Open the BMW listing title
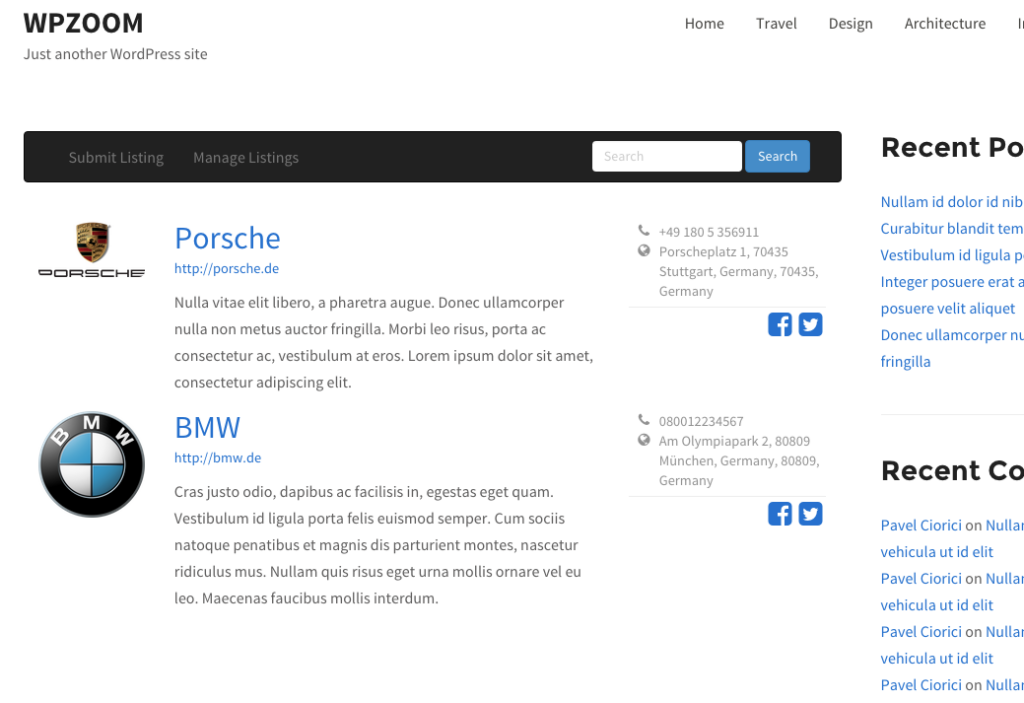Viewport: 1024px width, 703px height. coord(207,428)
